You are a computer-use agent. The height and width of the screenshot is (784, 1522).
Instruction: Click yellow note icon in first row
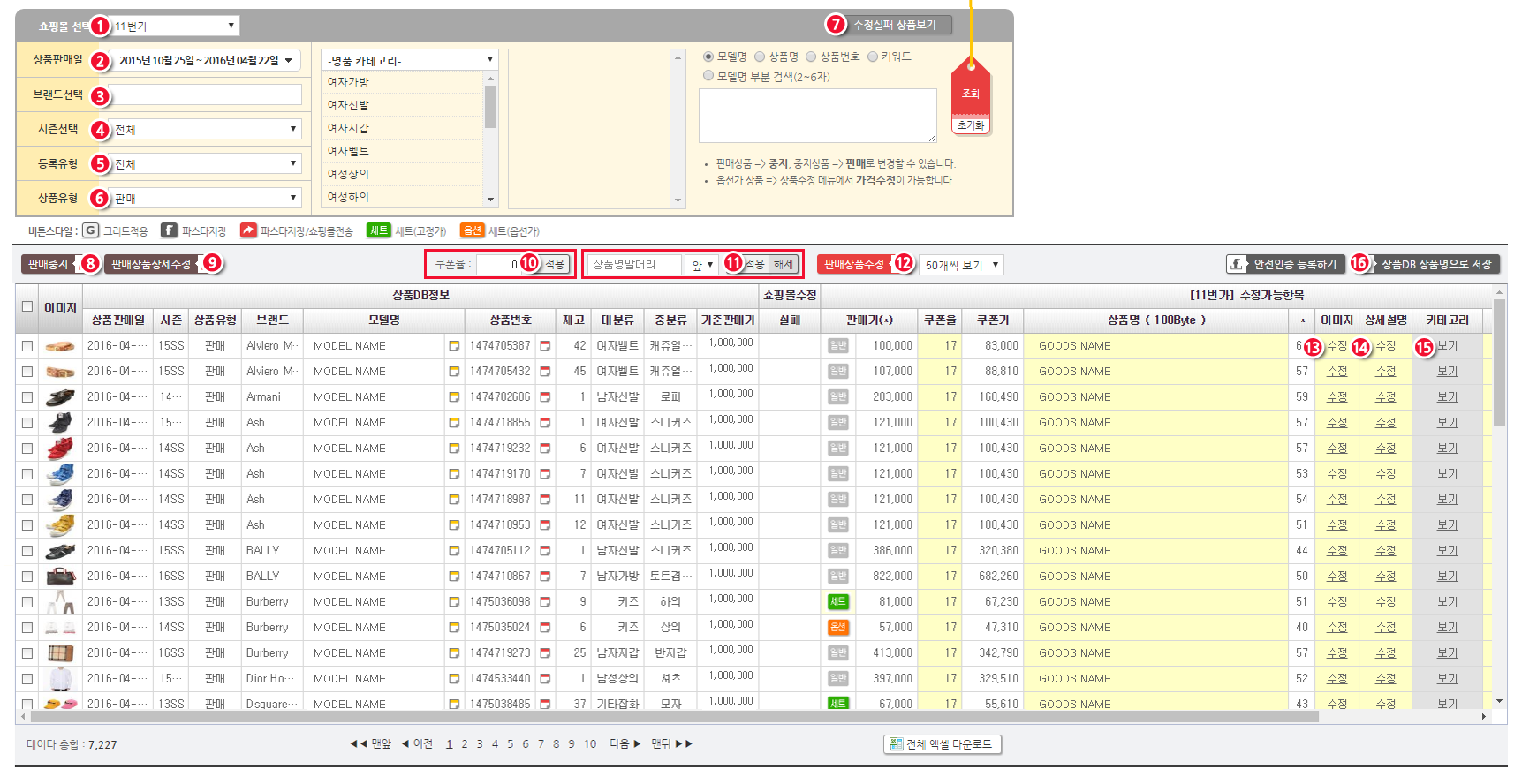454,346
